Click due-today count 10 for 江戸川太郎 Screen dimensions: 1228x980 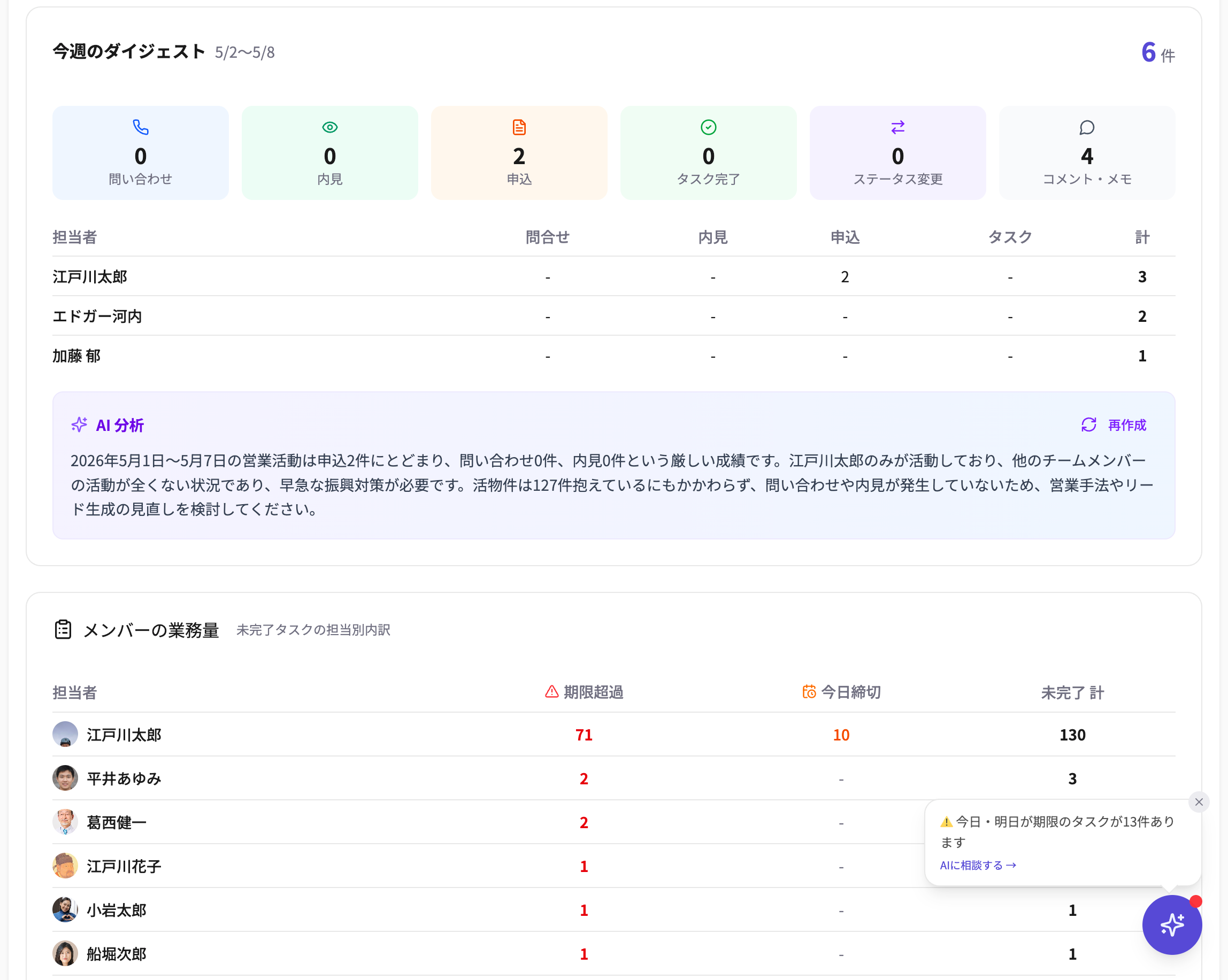pos(841,735)
